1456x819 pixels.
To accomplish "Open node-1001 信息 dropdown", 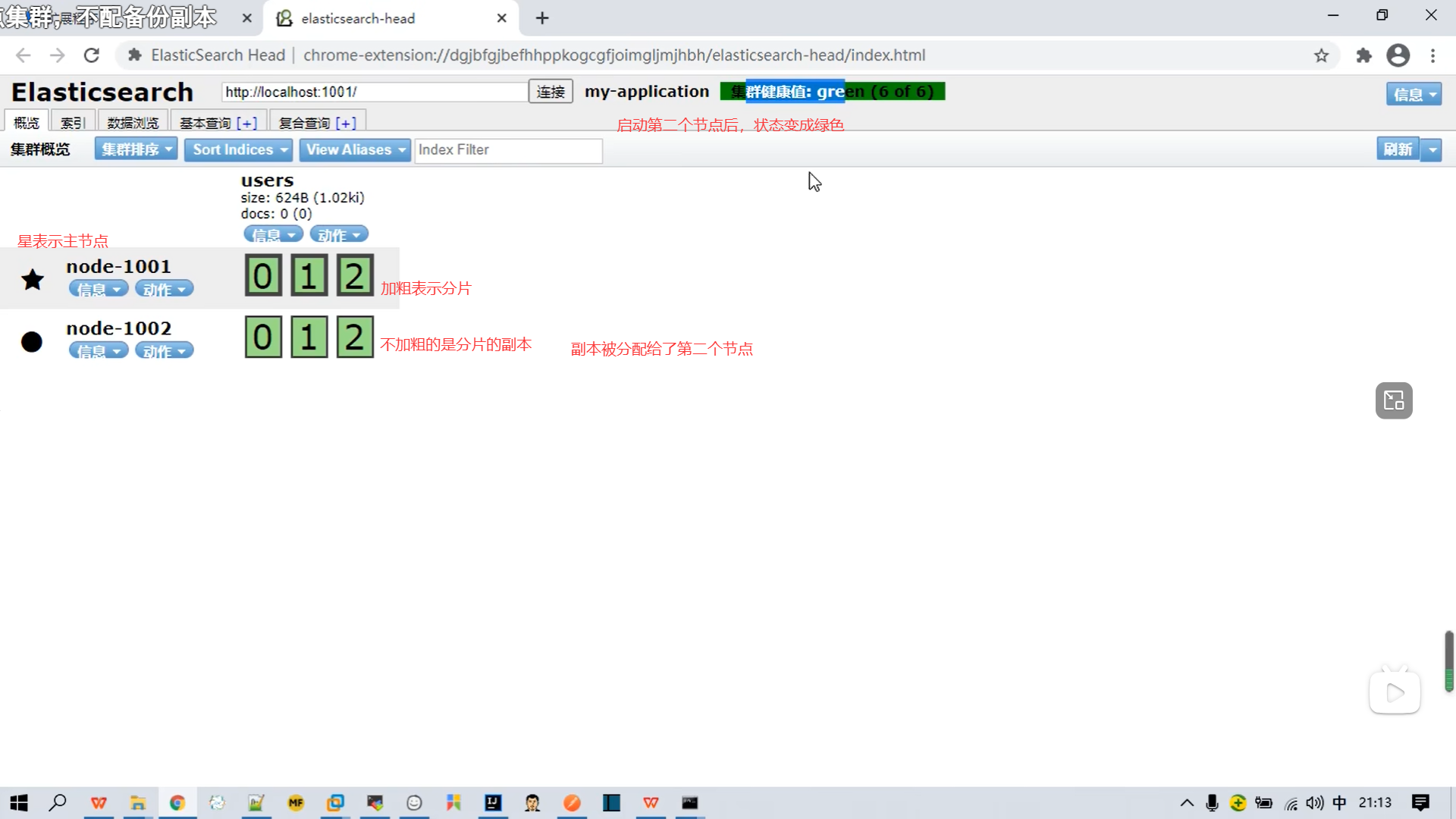I will [98, 289].
